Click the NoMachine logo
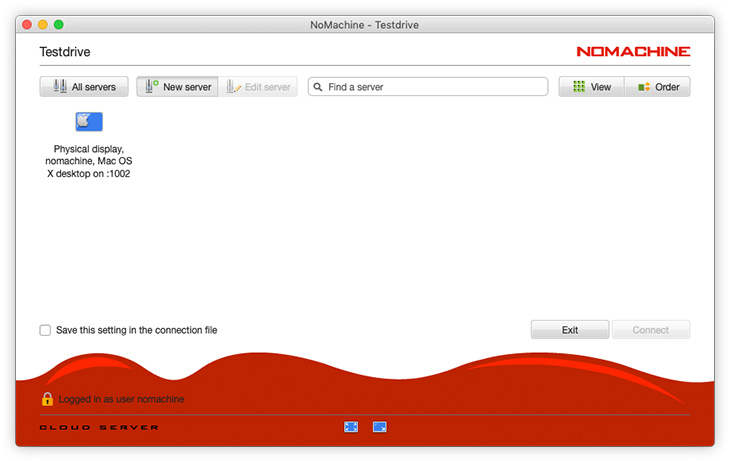Screen dimensions: 730x461 point(633,51)
